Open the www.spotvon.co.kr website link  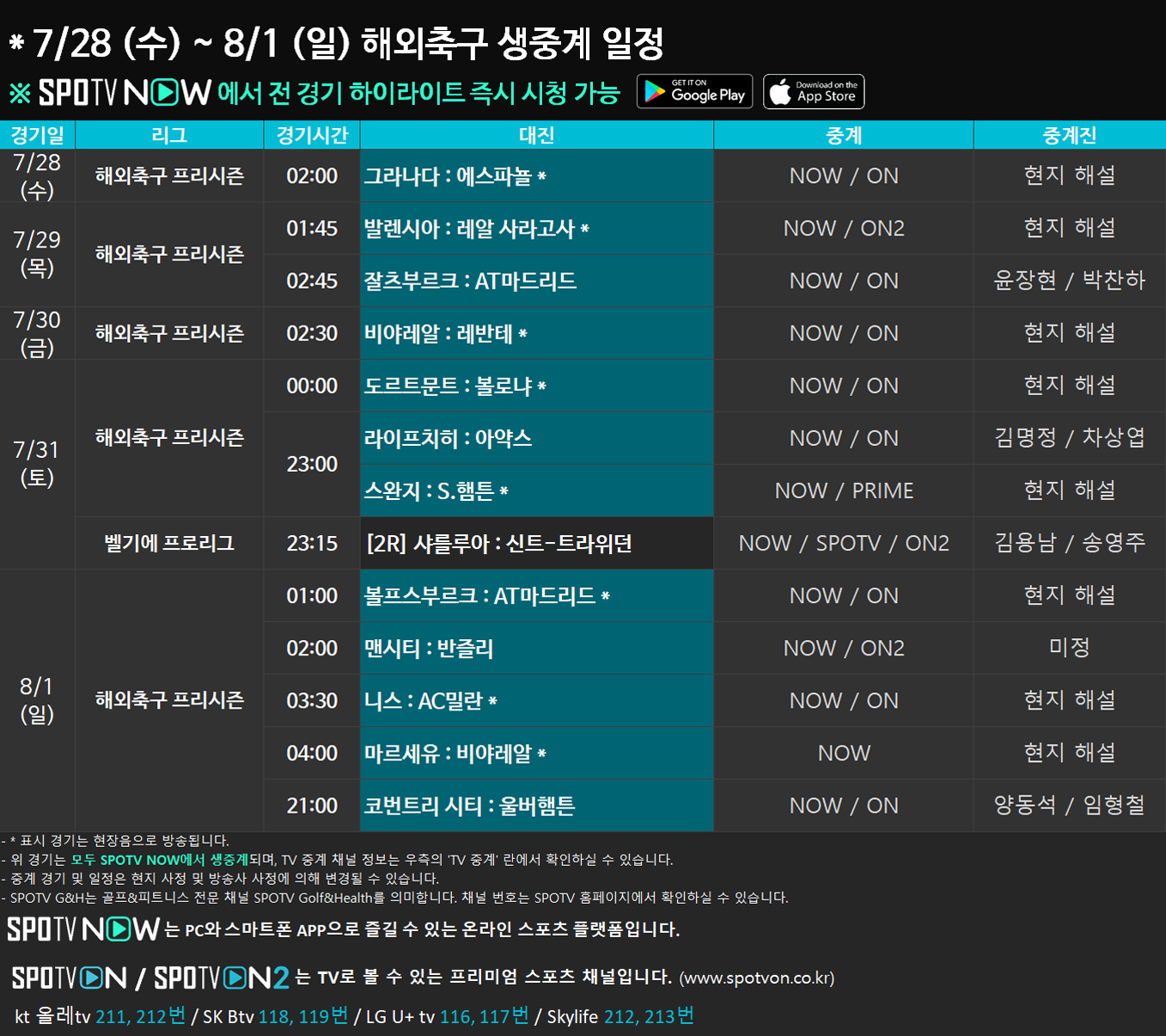(x=756, y=978)
